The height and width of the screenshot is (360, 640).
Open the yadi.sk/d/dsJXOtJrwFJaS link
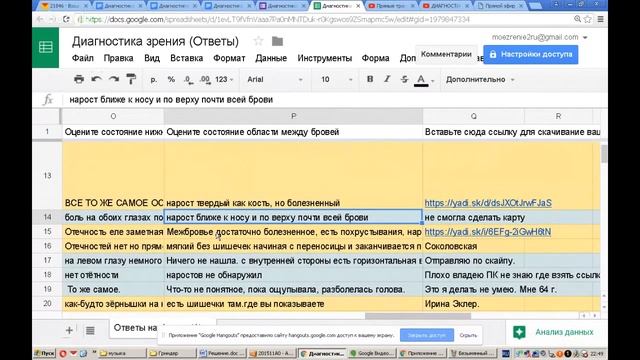click(488, 203)
